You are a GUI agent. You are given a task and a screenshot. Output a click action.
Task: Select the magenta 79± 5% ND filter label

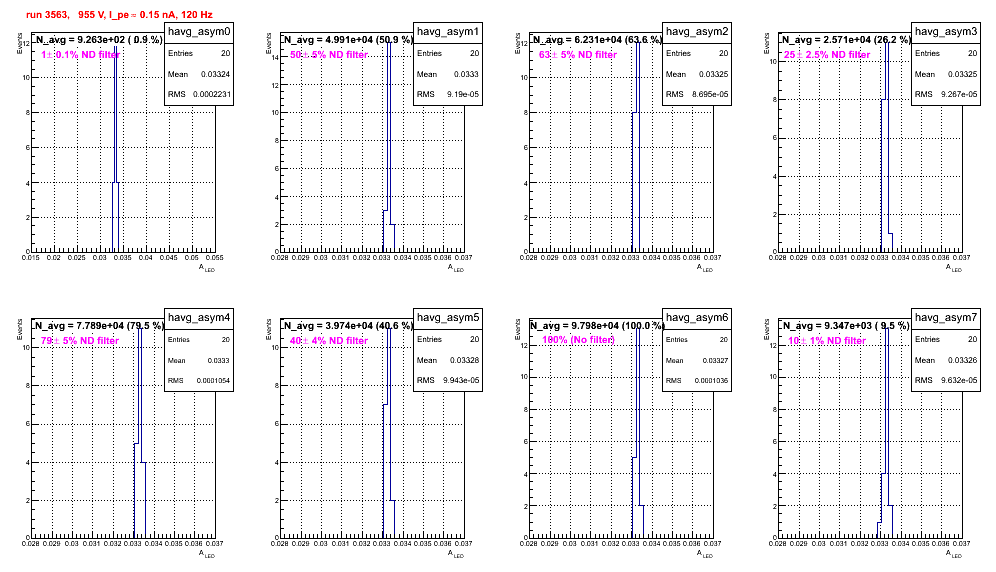[80, 341]
